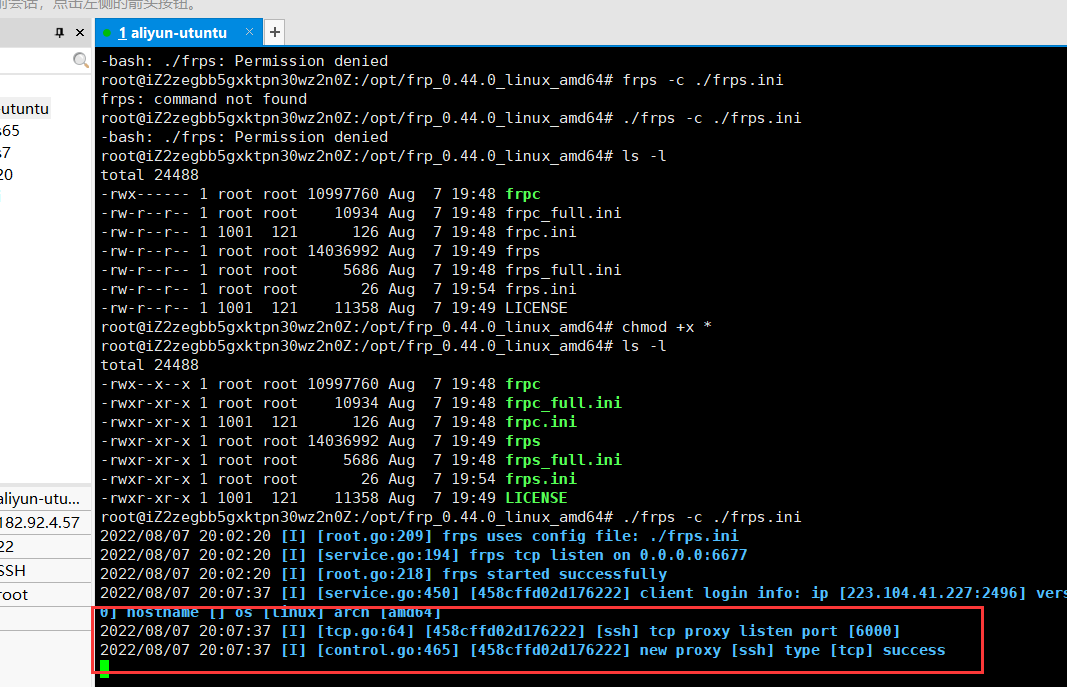Click the root username property value
Viewport: 1067px width, 687px height.
pos(14,594)
